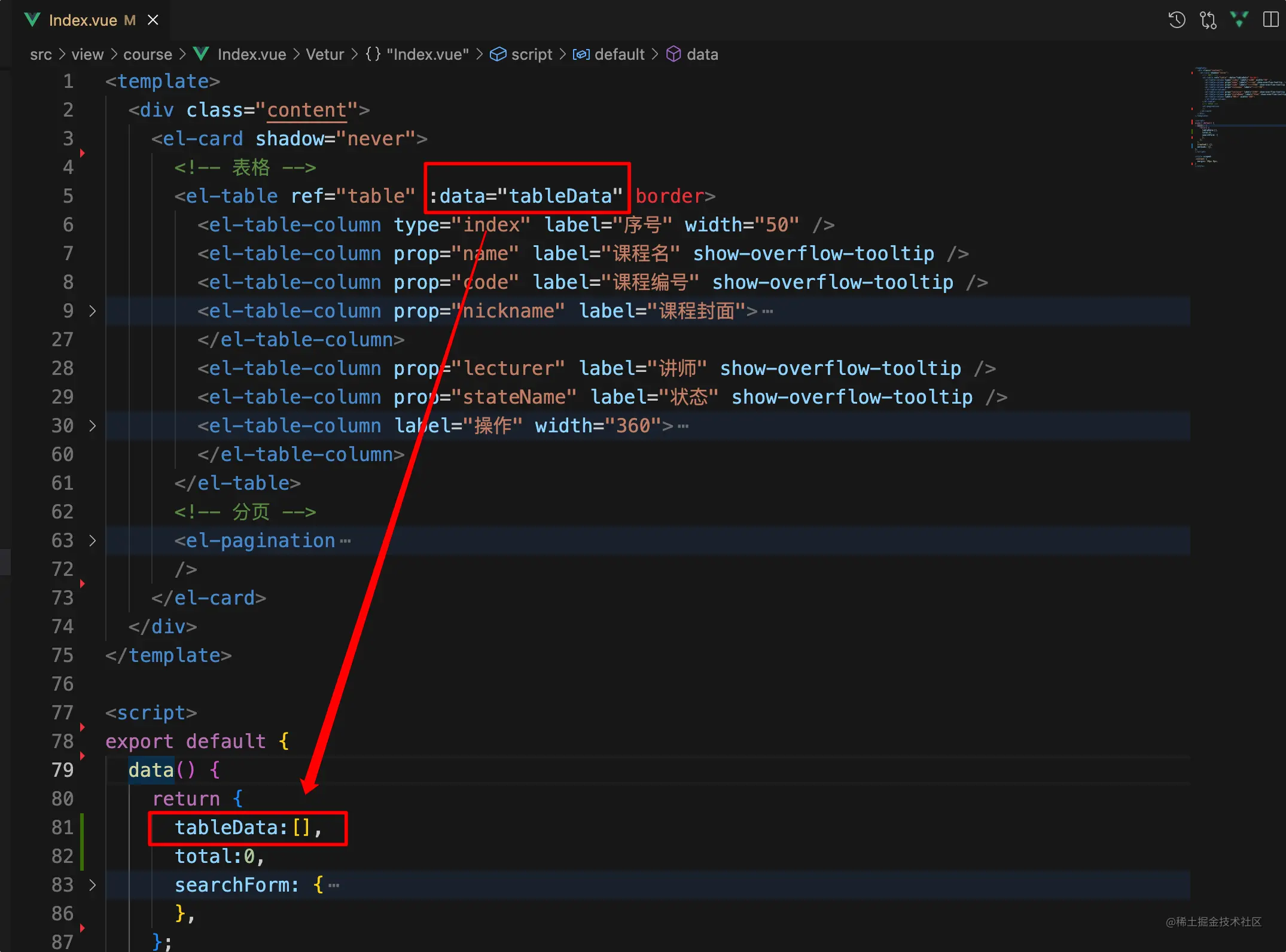
Task: Click the line 79 number in gutter
Action: click(62, 770)
